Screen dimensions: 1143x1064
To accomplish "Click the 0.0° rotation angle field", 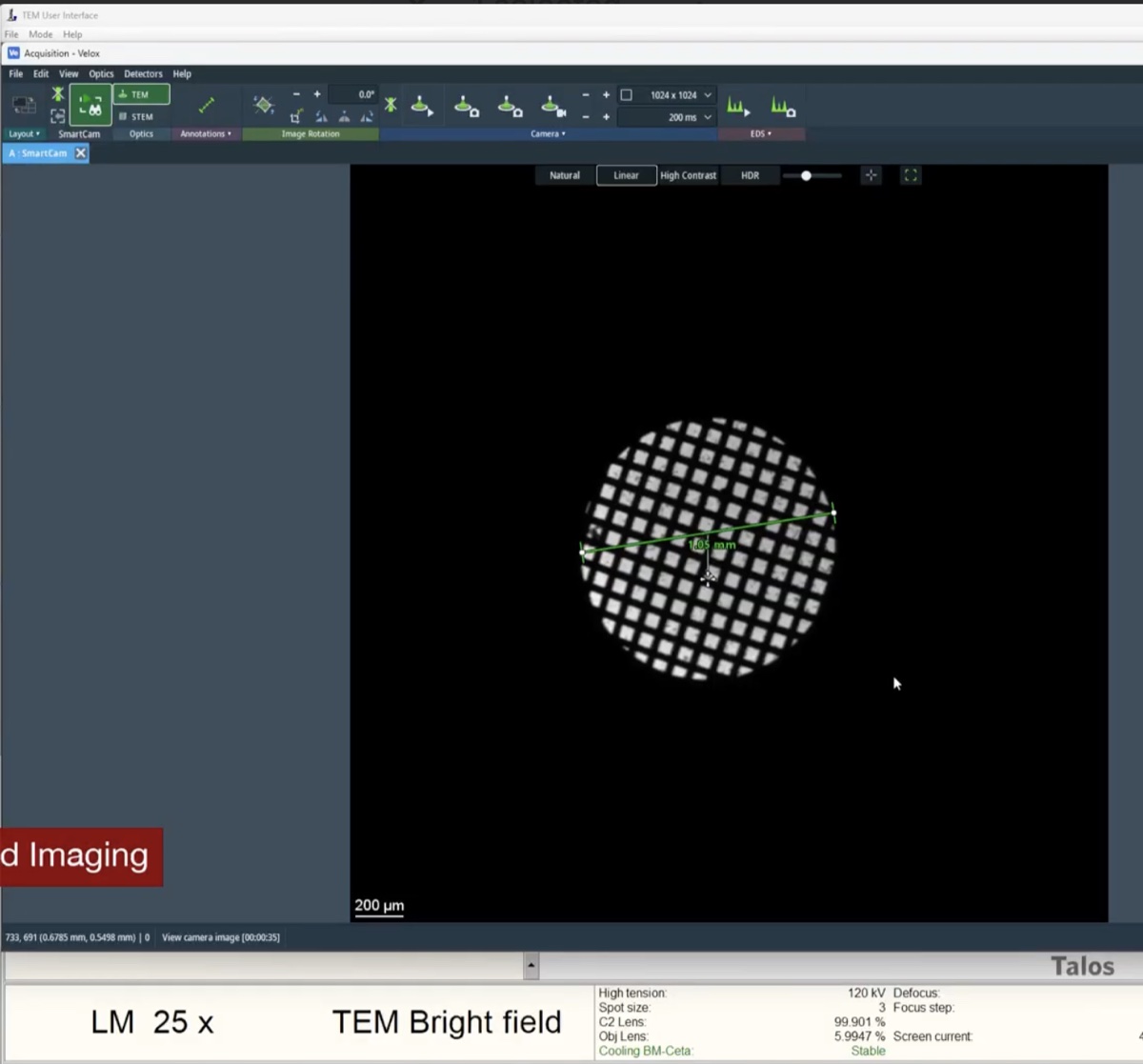I will point(354,94).
